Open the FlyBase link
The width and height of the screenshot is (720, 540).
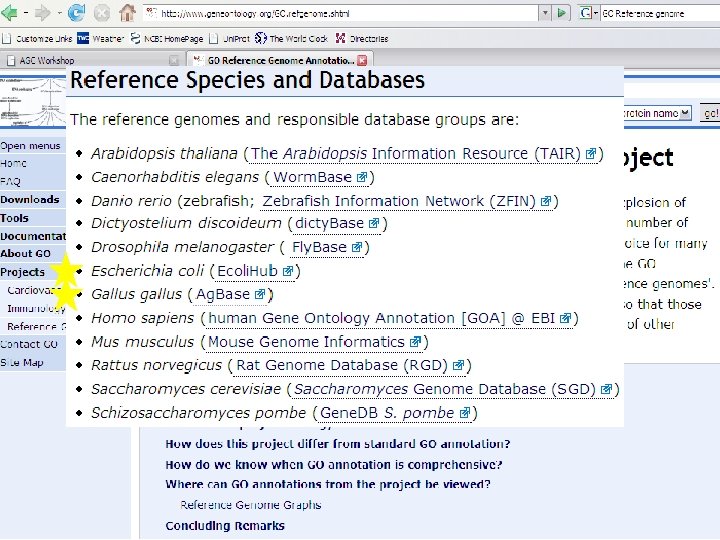[319, 248]
